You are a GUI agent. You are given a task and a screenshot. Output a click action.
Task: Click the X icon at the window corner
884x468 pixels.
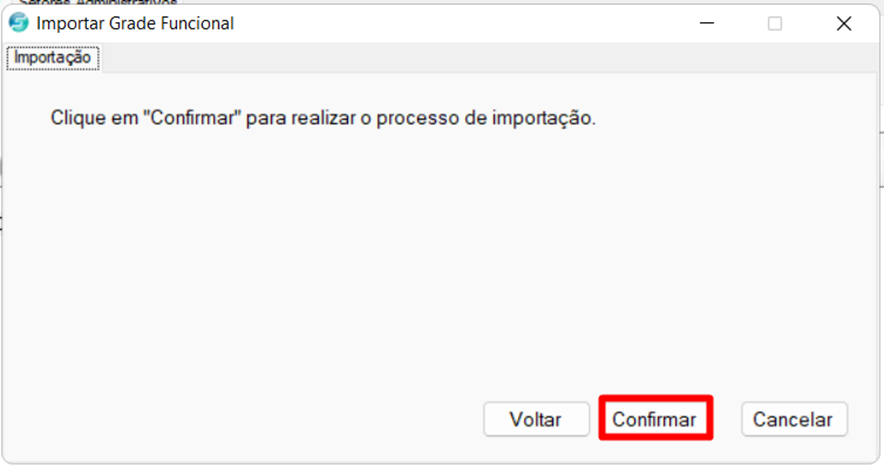pos(844,23)
